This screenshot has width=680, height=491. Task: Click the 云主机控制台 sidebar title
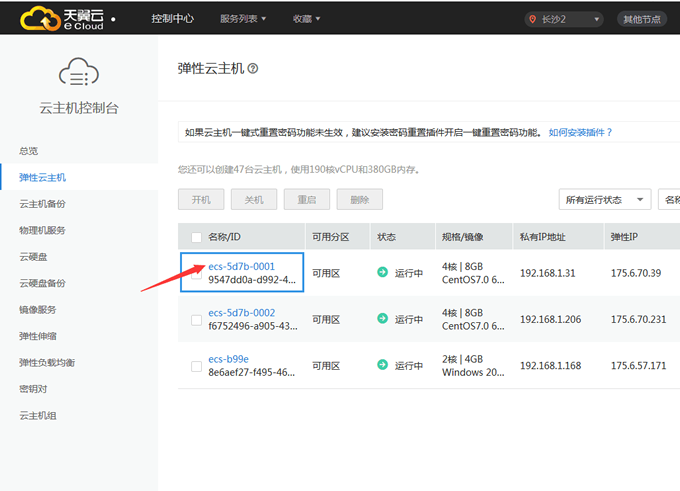coord(79,108)
